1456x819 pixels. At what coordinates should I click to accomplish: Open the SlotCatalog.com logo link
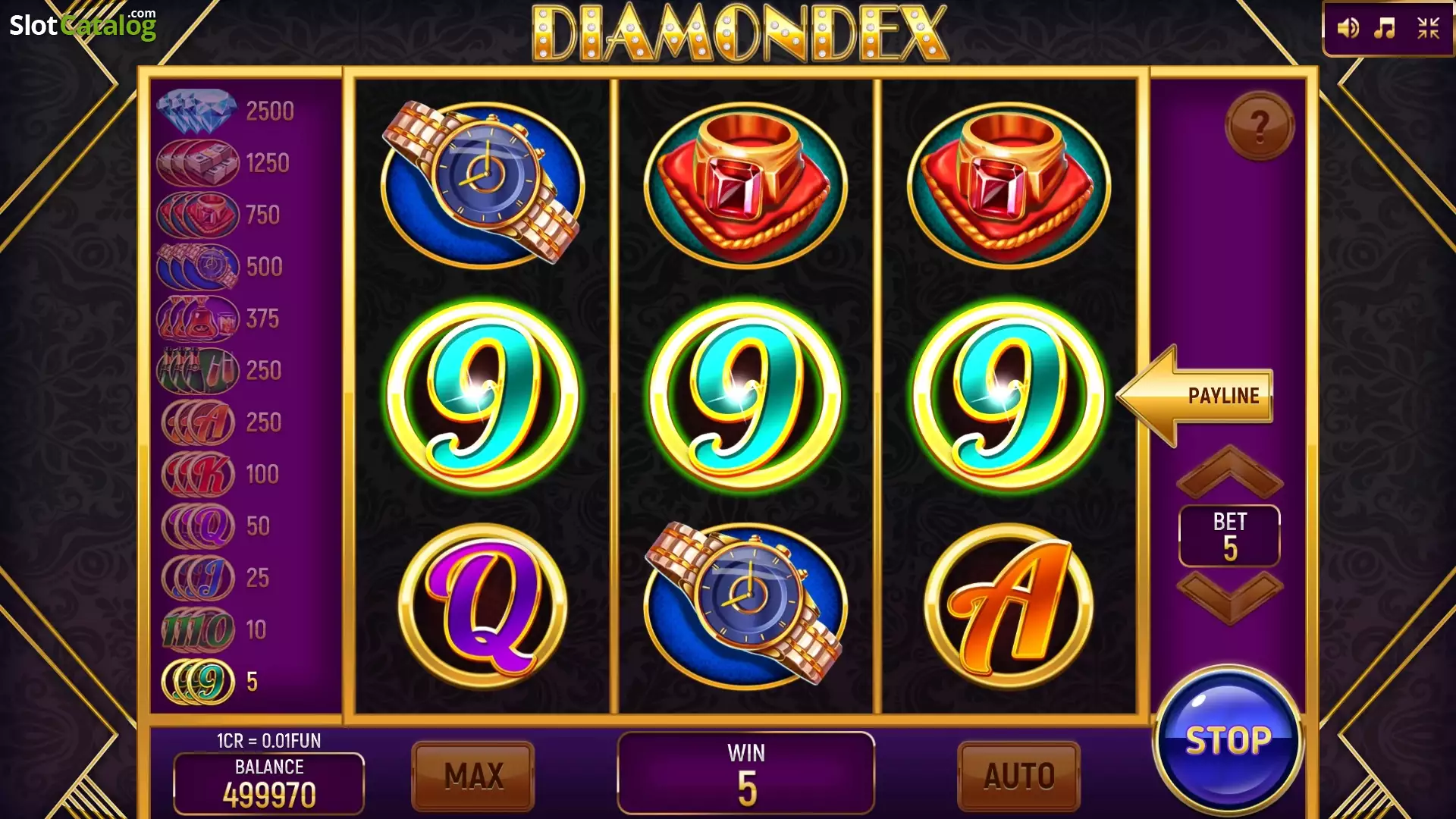point(83,24)
